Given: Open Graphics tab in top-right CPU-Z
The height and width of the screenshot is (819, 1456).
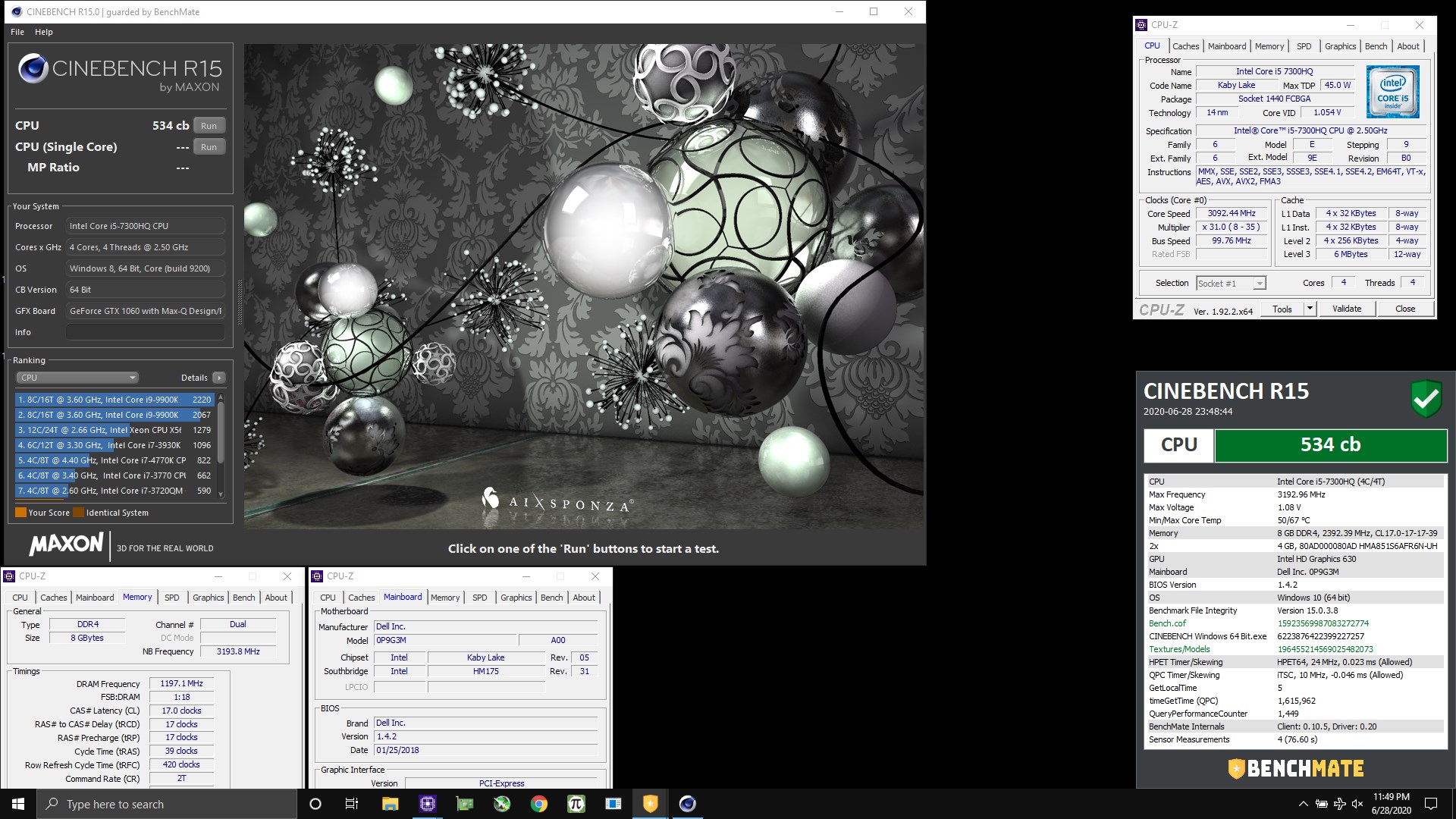Looking at the screenshot, I should click(x=1341, y=46).
